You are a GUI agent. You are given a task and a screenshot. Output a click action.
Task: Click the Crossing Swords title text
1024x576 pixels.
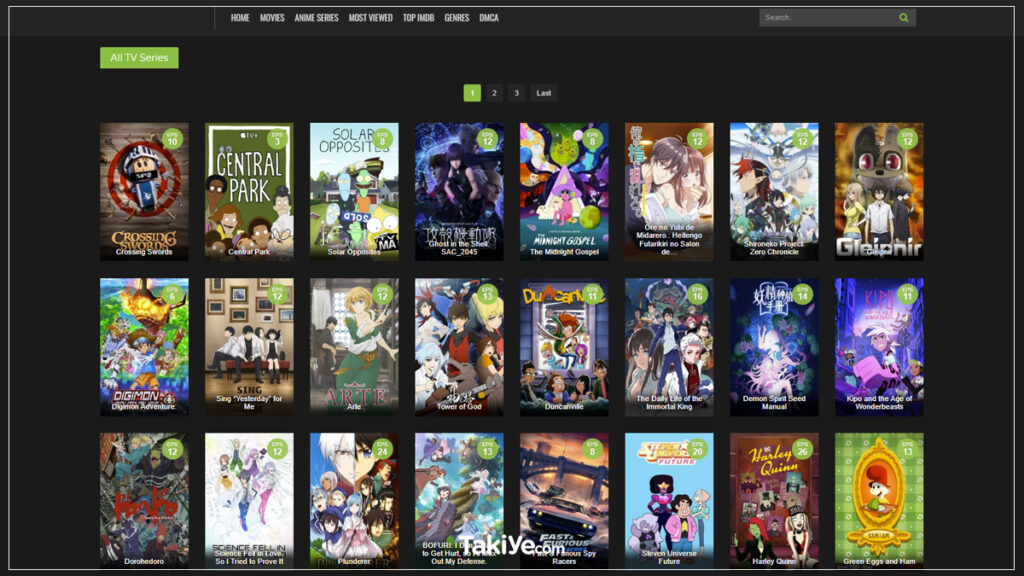click(144, 252)
